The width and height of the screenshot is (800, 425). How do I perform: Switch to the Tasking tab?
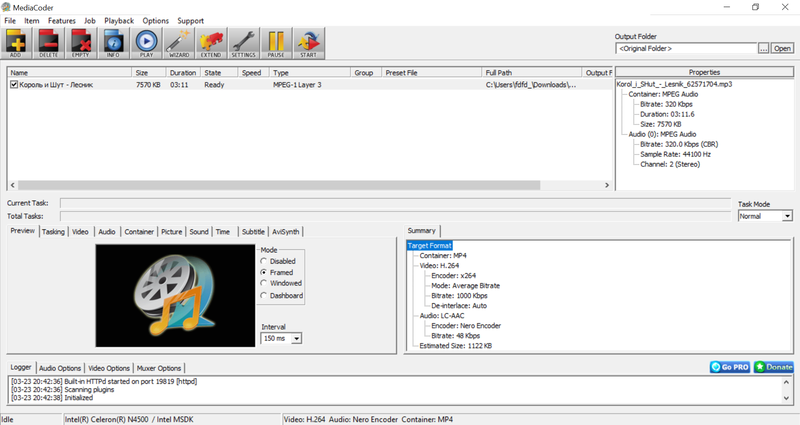53,232
